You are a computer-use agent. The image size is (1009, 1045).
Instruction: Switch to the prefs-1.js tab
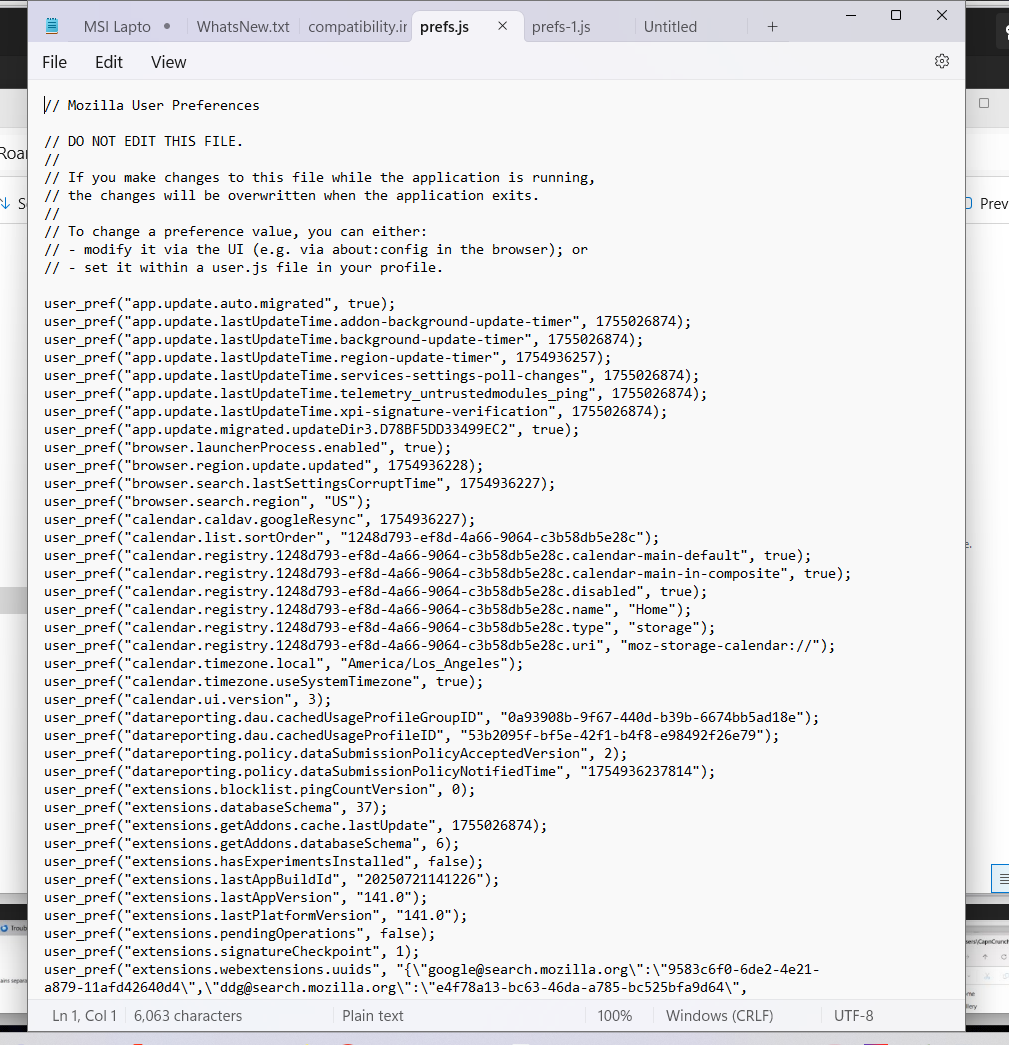[x=561, y=27]
